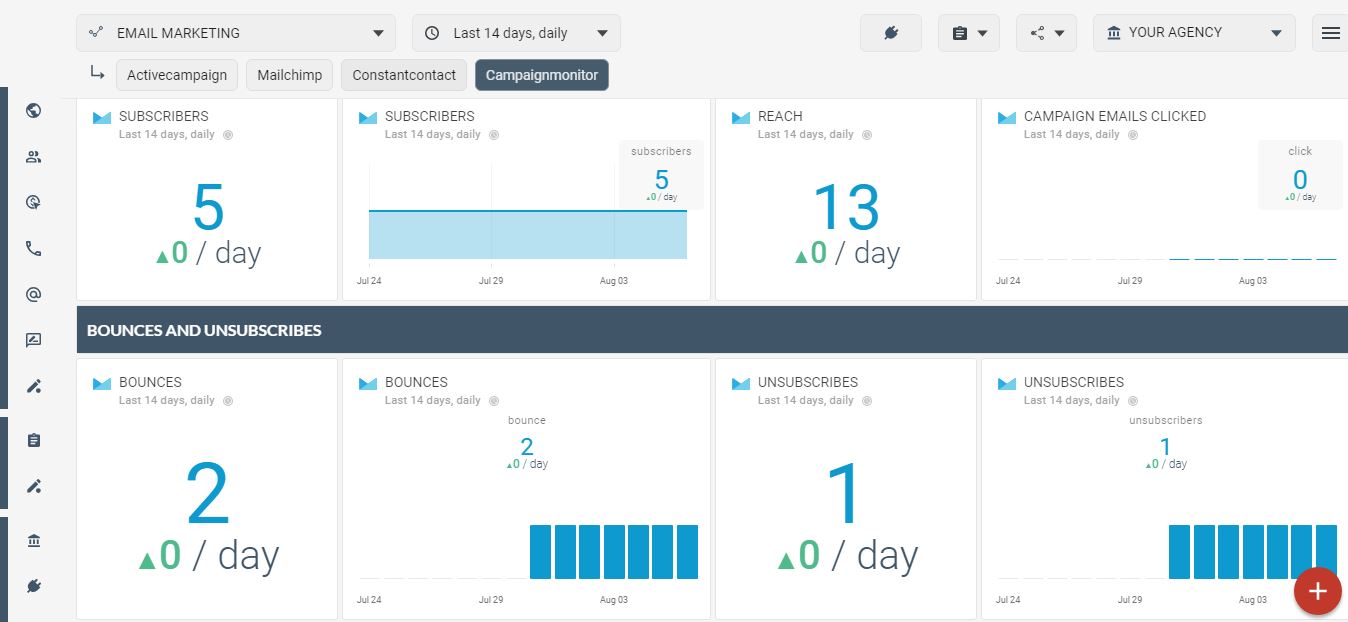The height and width of the screenshot is (622, 1348).
Task: Open the clipboard reports sidebar icon
Action: 33,440
